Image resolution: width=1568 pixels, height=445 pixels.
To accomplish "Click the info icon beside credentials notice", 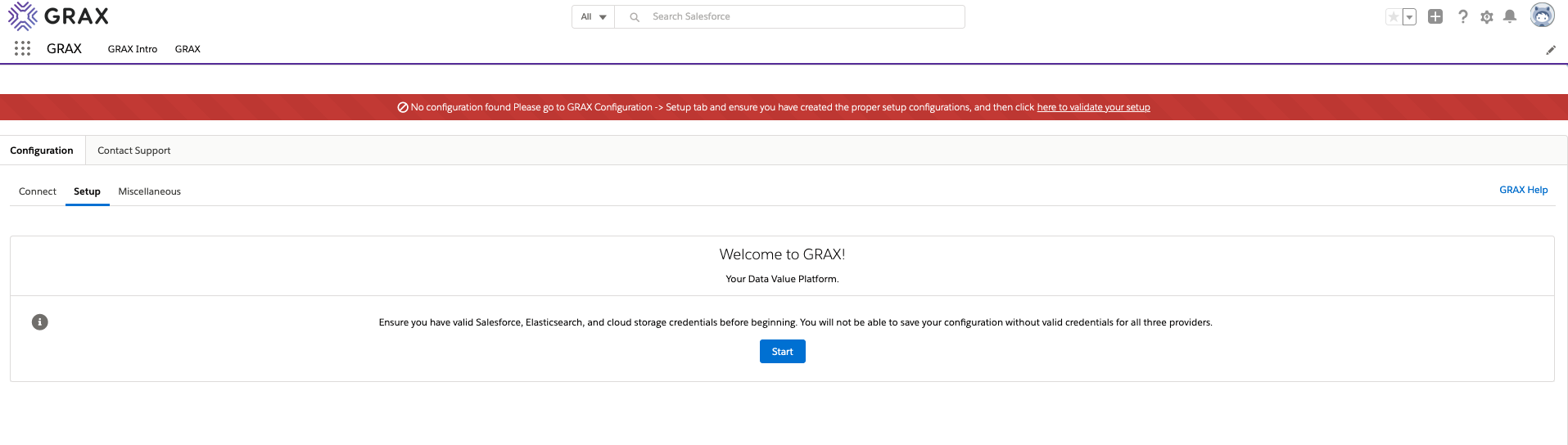I will coord(40,322).
